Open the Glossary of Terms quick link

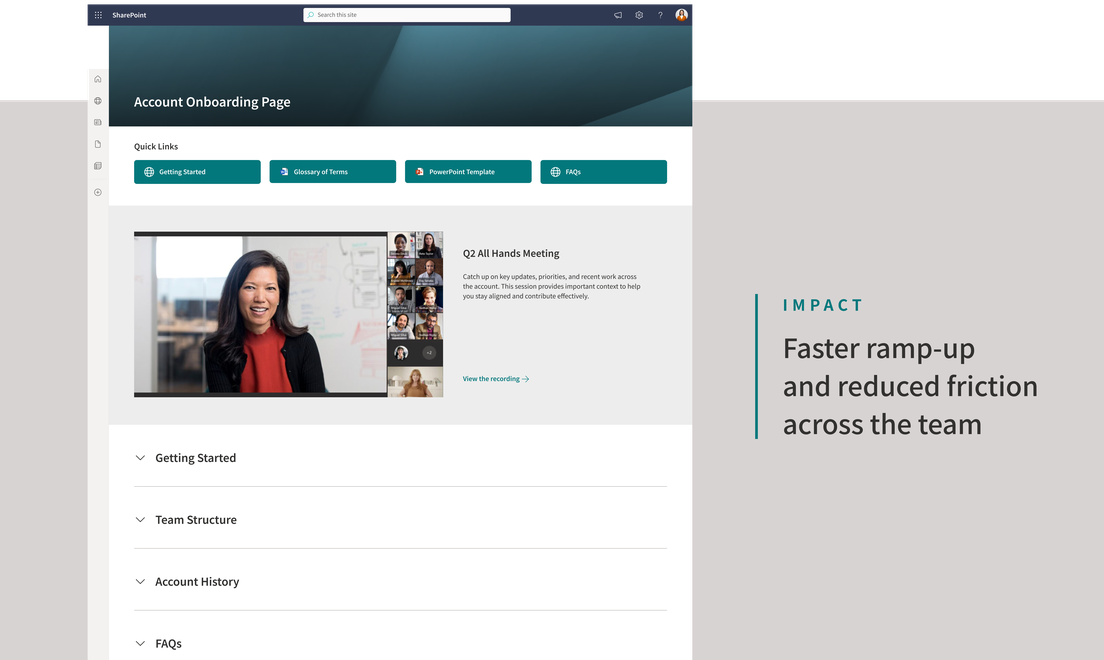click(332, 171)
